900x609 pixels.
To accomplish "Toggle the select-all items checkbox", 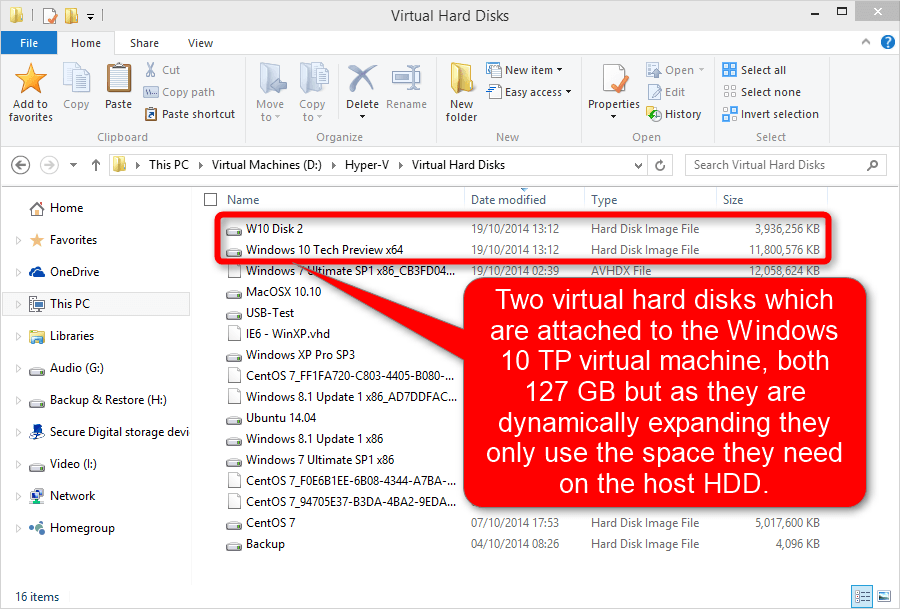I will click(x=211, y=199).
